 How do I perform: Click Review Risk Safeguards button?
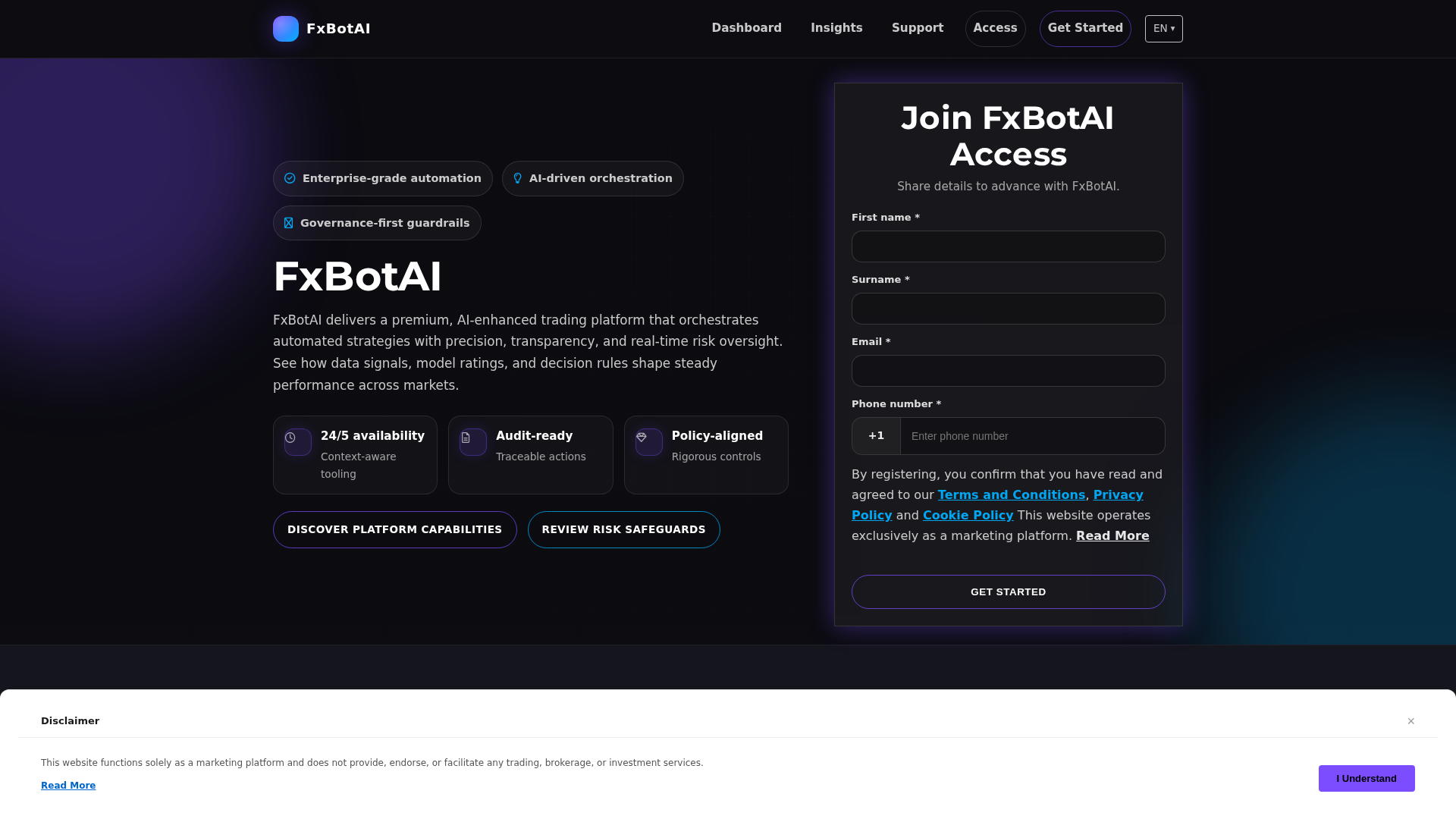click(x=623, y=529)
